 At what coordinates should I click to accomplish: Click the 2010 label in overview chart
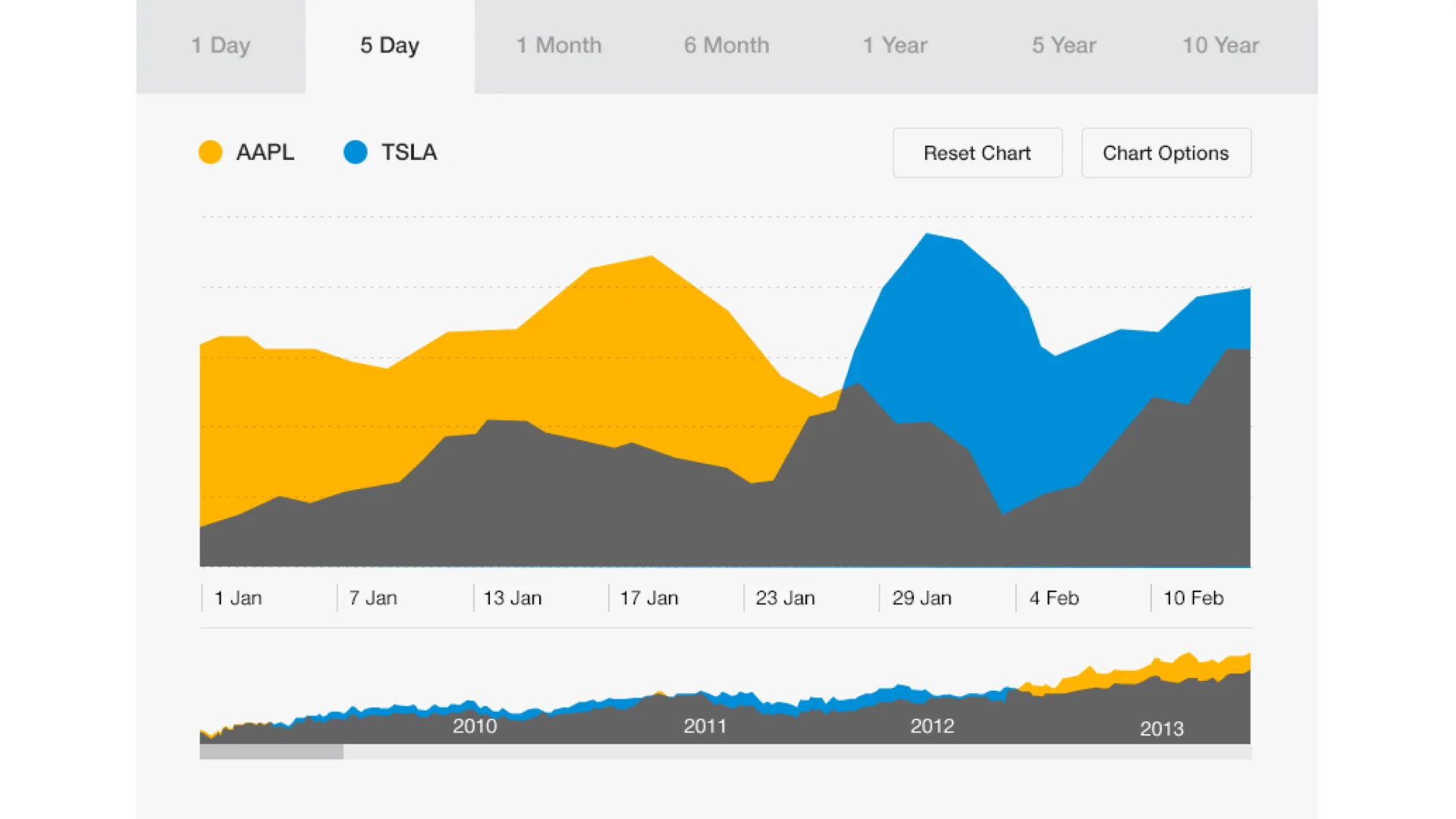coord(475,726)
